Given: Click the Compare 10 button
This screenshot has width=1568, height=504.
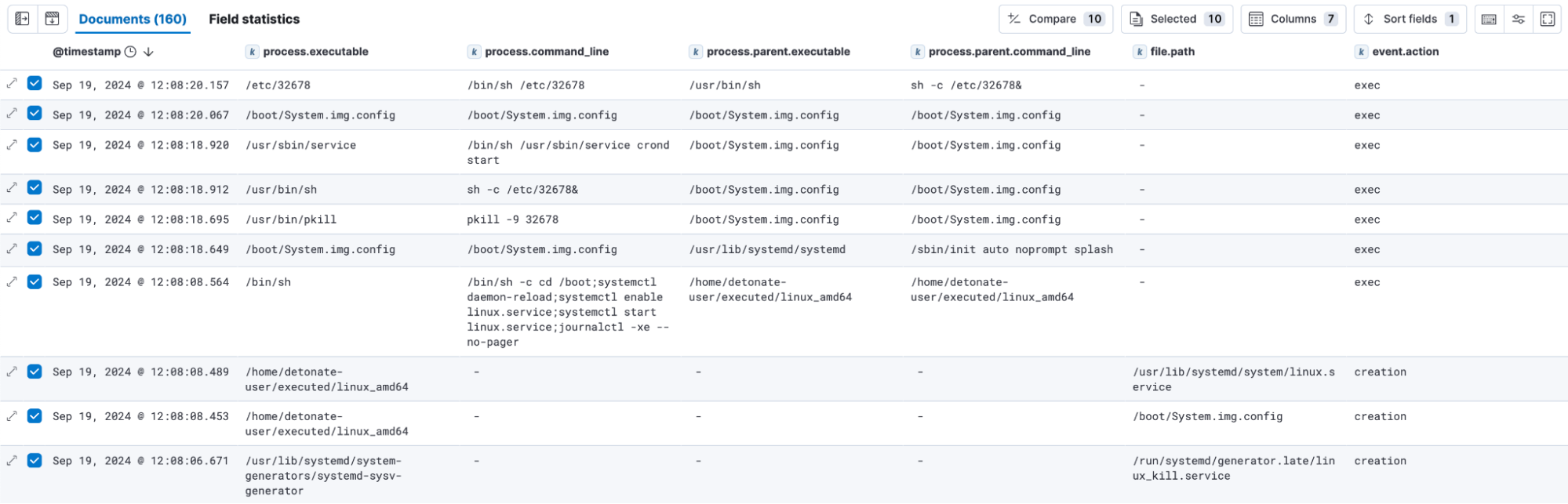Looking at the screenshot, I should 1055,19.
